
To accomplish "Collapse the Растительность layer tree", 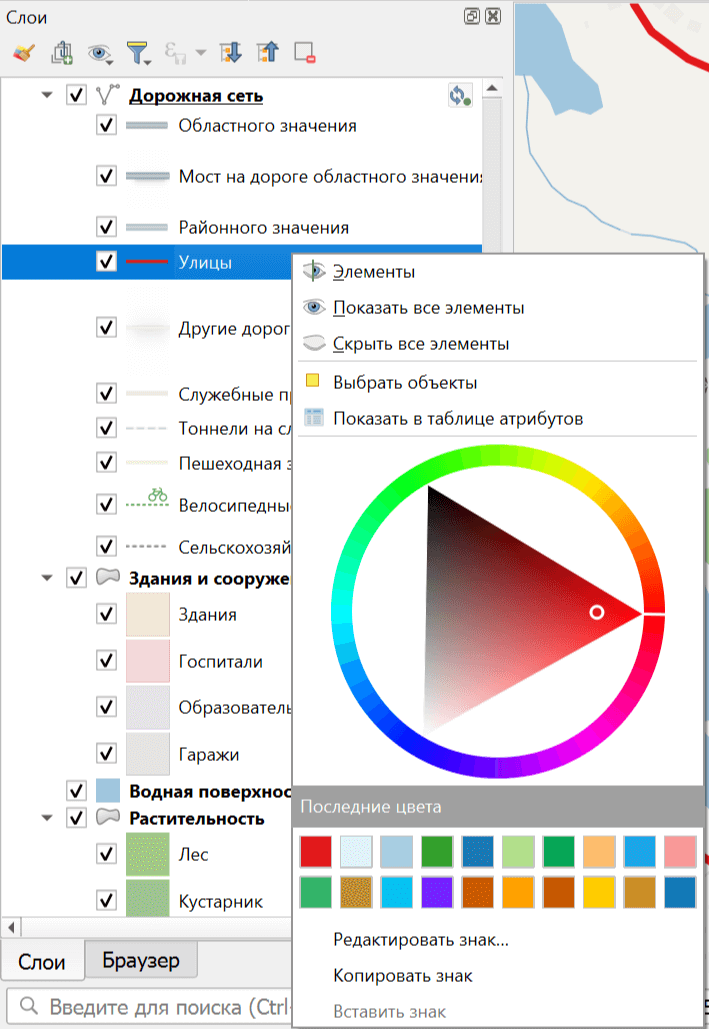I will (x=47, y=818).
